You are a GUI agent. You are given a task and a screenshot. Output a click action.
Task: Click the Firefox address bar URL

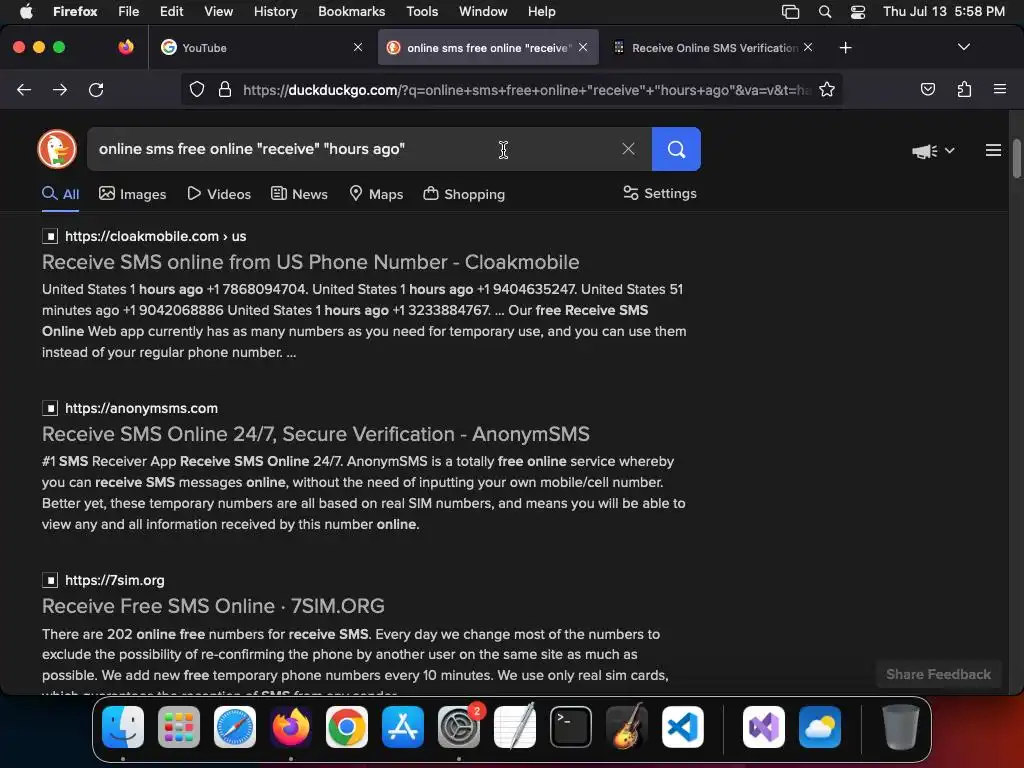(526, 90)
